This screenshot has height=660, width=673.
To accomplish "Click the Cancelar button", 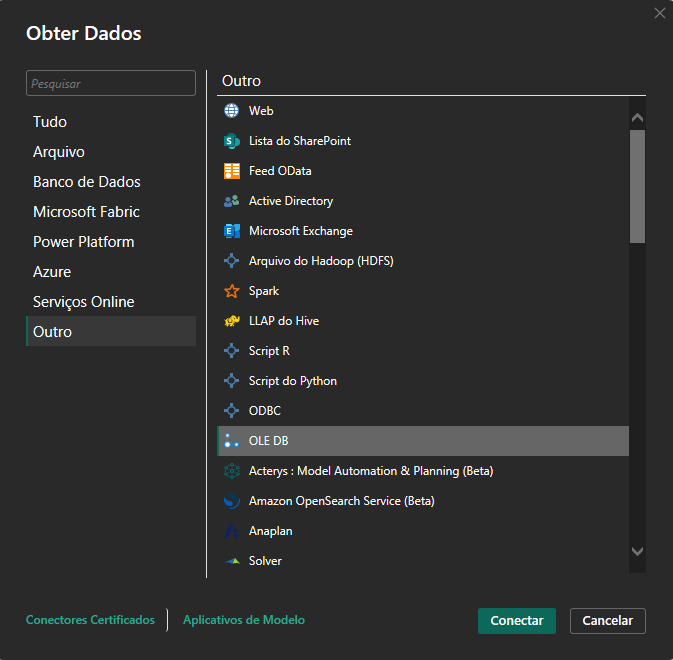I will [608, 621].
